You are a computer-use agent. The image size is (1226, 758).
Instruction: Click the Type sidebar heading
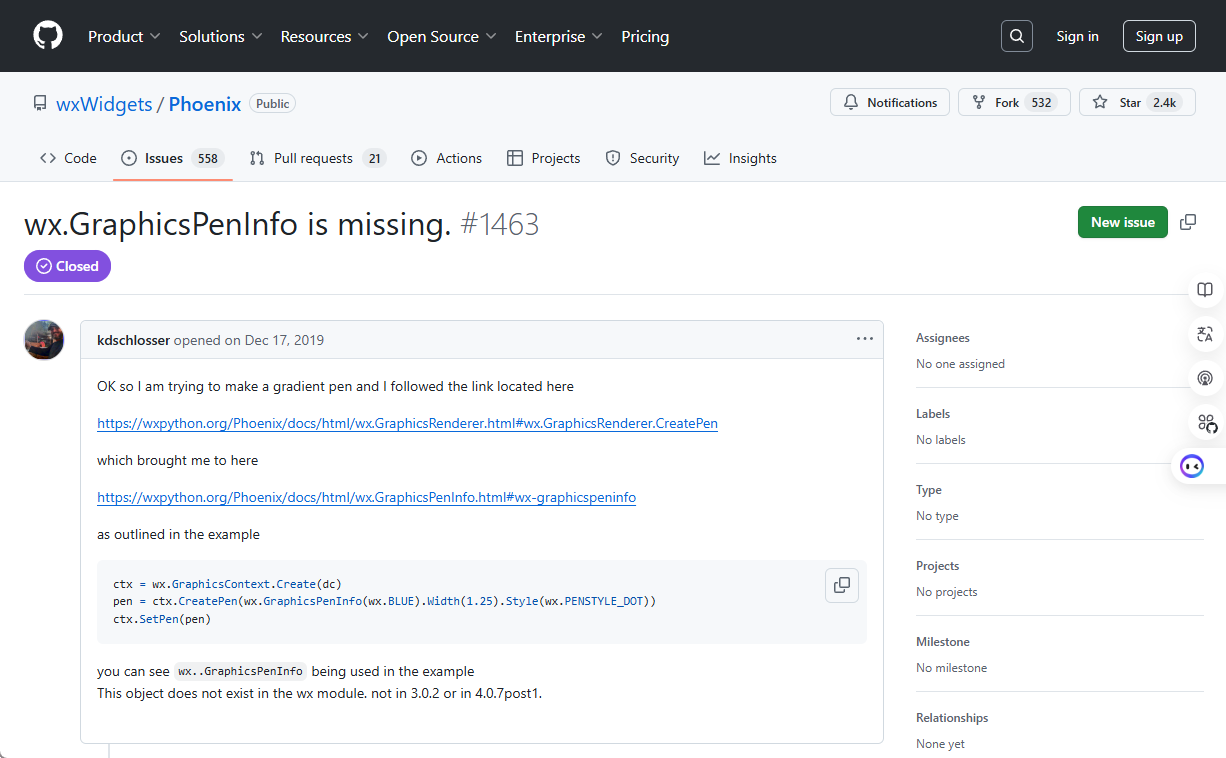click(x=929, y=490)
